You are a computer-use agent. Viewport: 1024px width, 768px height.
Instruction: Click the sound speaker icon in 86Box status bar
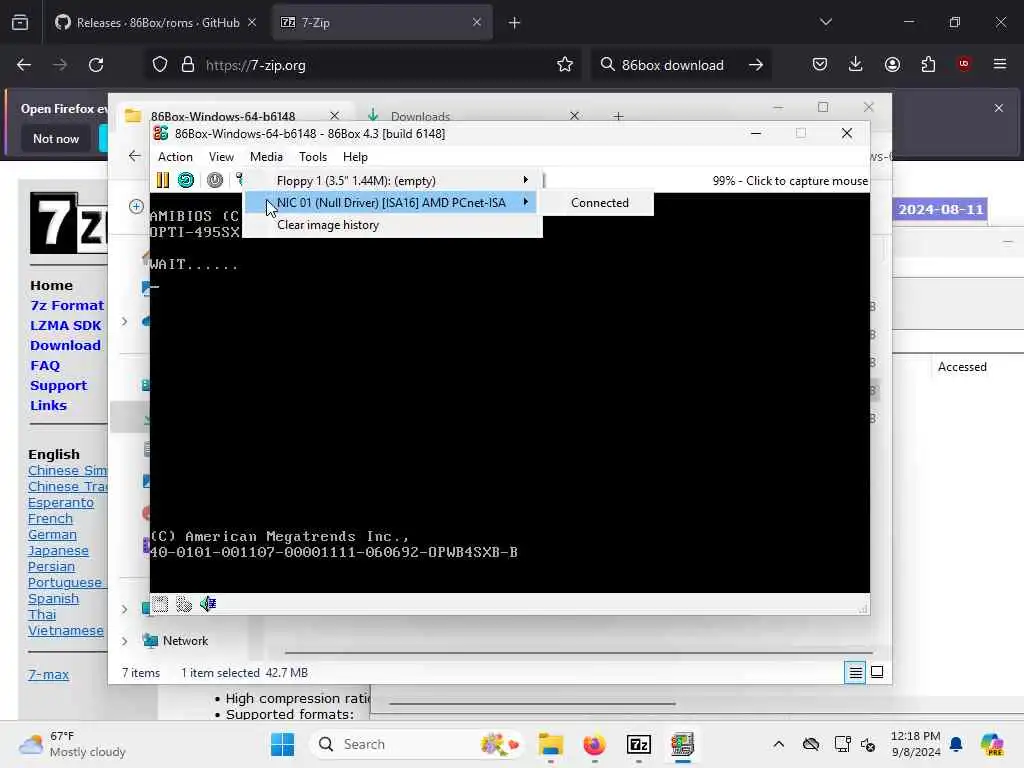tap(208, 604)
